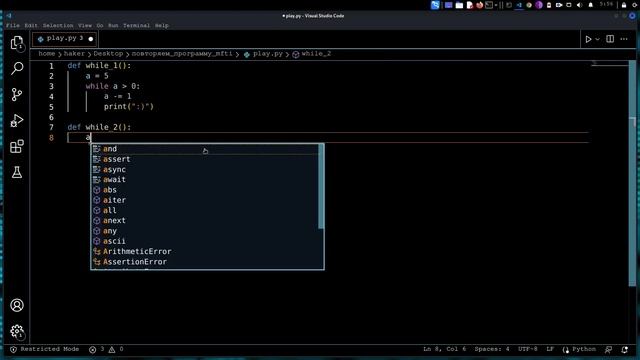Click the volume speaker icon in system tray
Screen dimensions: 640x360
579,5
